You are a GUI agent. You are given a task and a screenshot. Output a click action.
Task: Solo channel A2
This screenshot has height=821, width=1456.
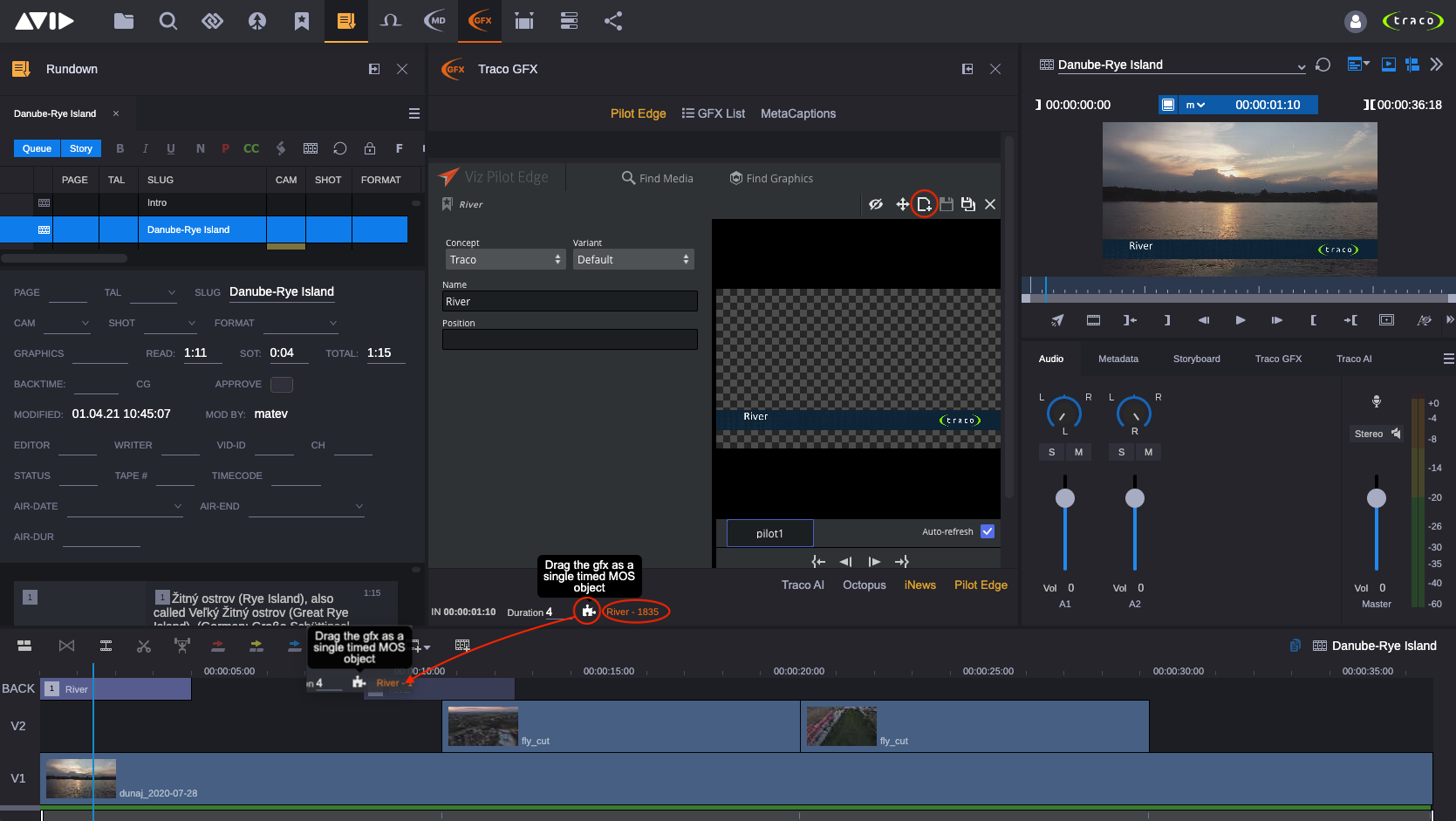[1121, 452]
